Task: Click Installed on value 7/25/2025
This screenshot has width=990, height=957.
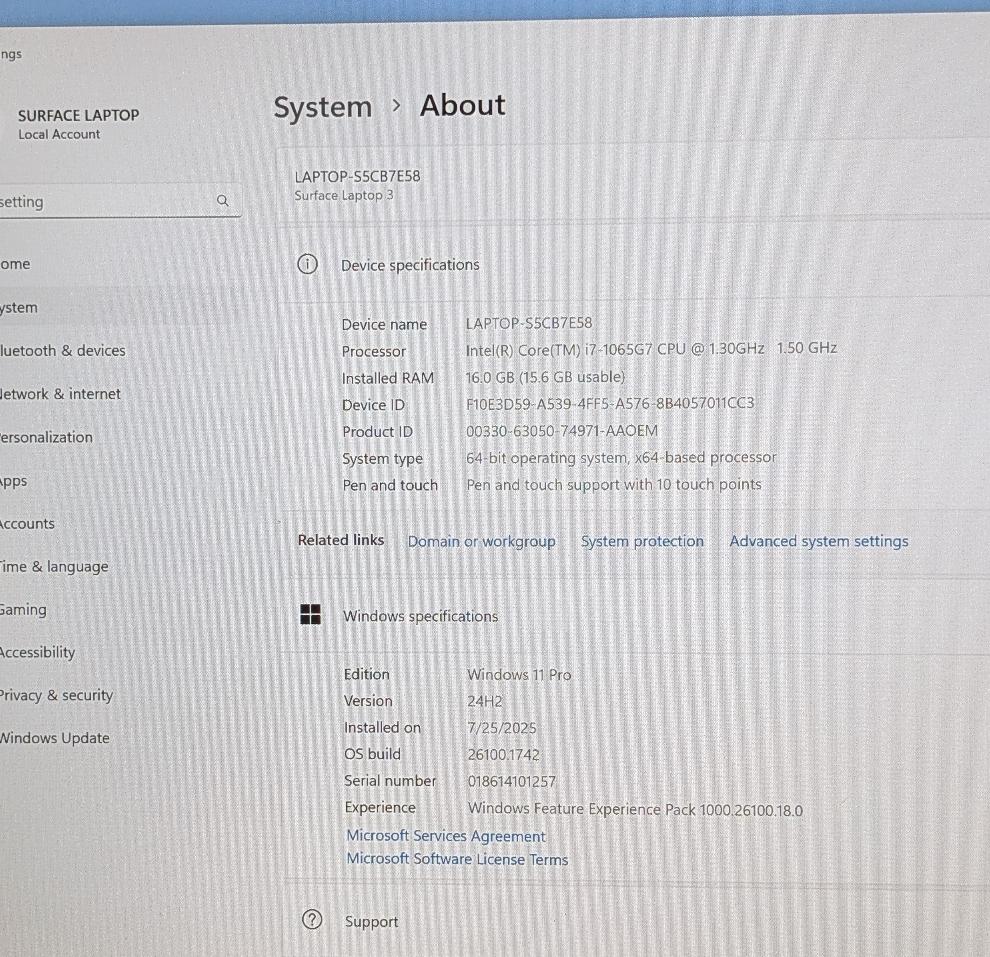Action: [502, 728]
